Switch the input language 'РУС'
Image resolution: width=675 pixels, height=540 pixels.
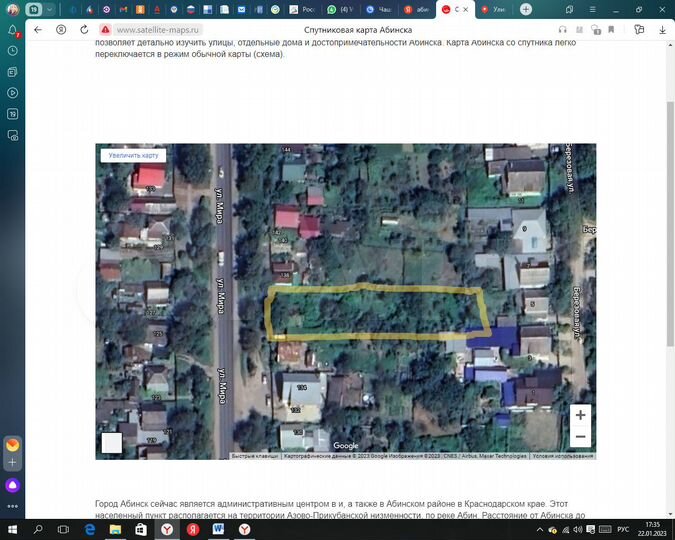(623, 529)
